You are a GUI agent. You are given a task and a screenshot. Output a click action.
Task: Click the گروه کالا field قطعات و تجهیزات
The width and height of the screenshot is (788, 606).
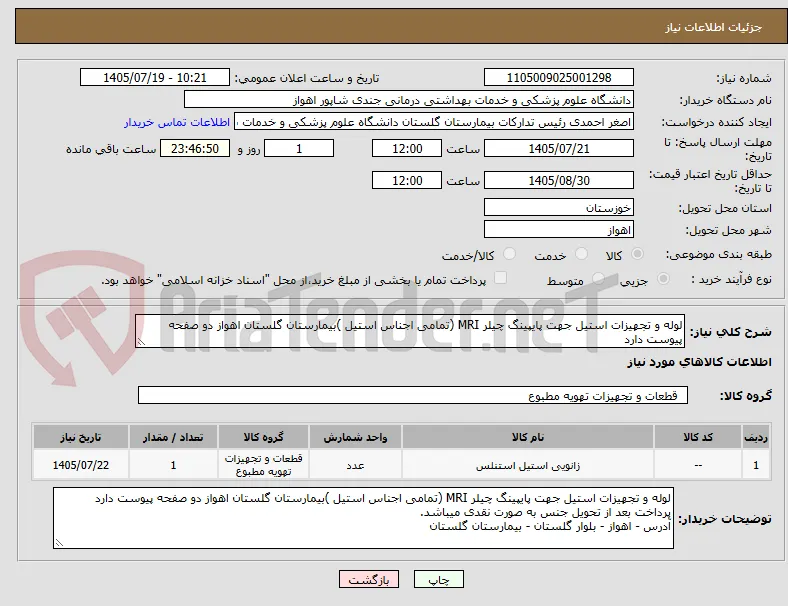[x=413, y=395]
